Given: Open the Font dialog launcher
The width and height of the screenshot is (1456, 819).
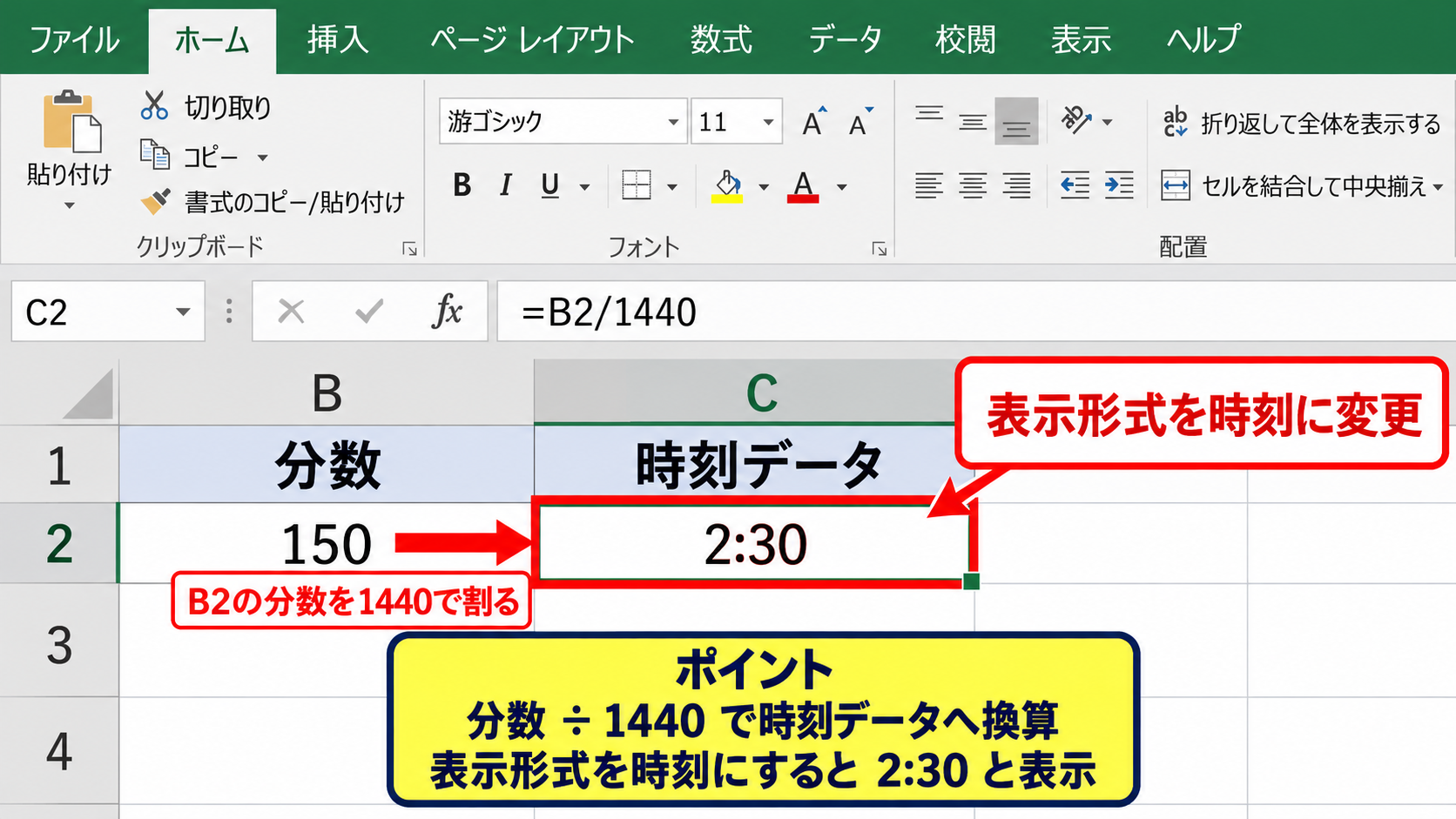Looking at the screenshot, I should click(879, 249).
